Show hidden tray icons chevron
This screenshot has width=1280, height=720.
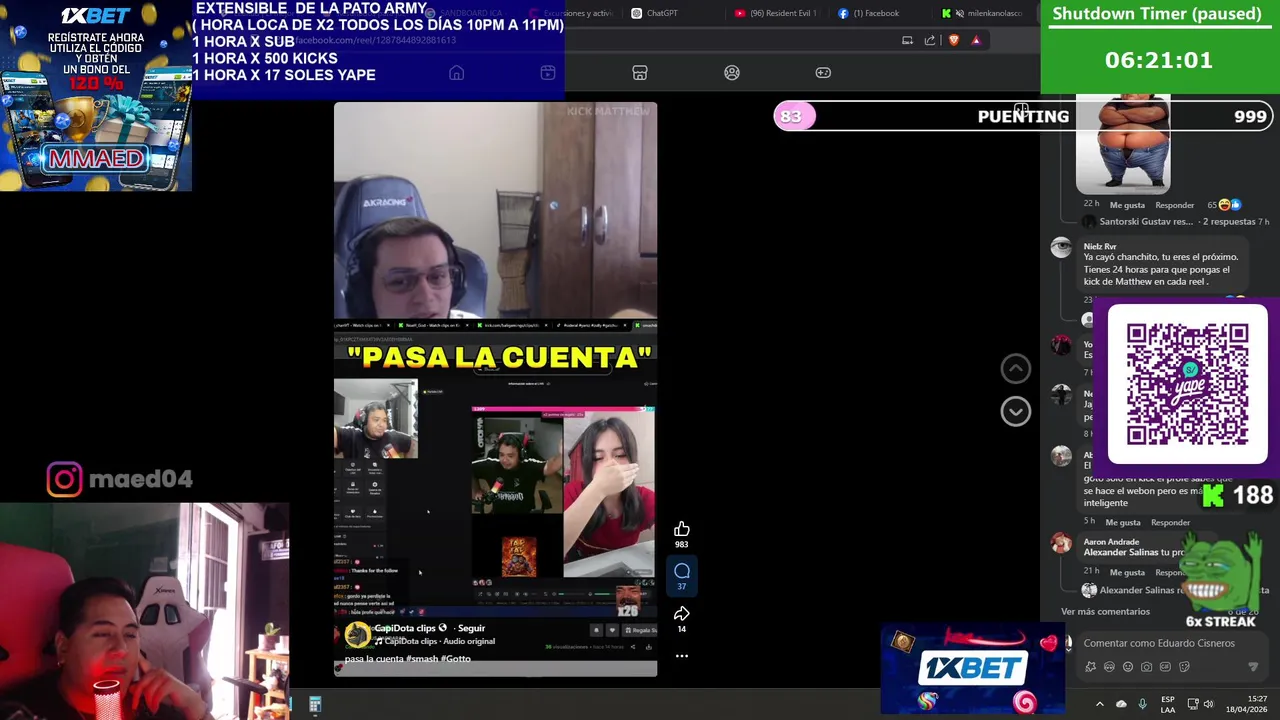point(1099,704)
